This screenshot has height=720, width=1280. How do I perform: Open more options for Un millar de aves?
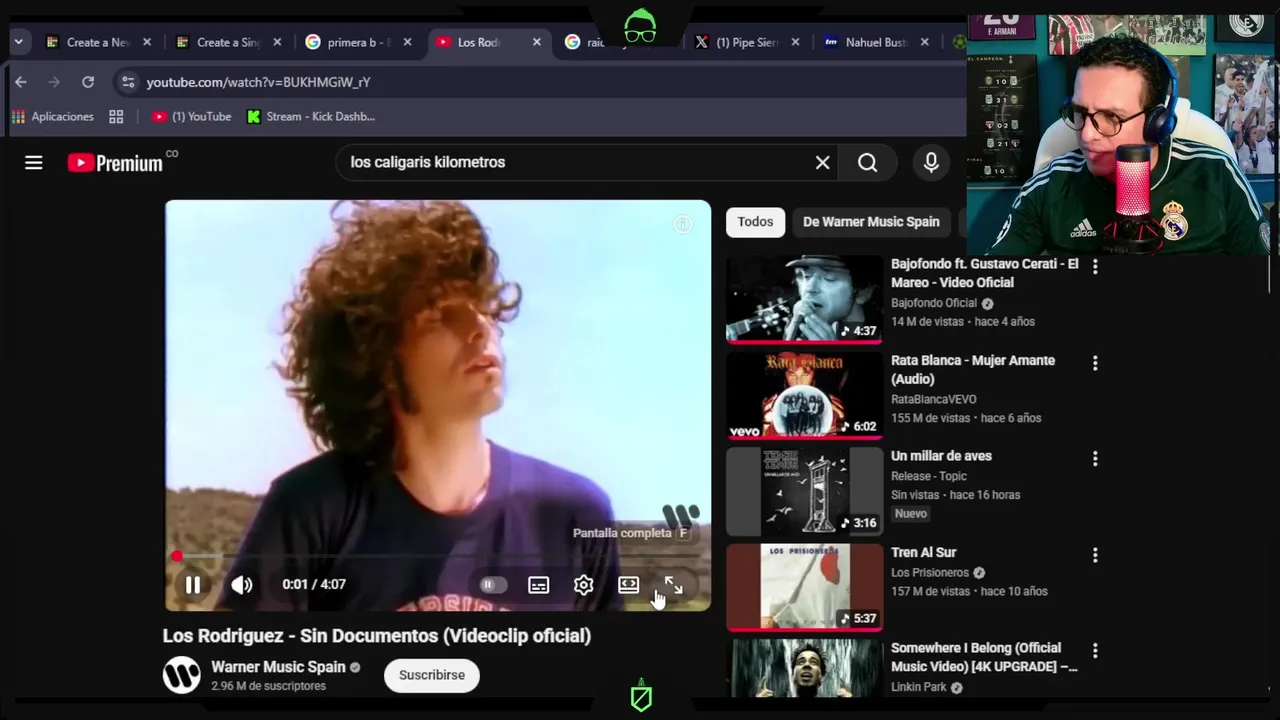1095,459
